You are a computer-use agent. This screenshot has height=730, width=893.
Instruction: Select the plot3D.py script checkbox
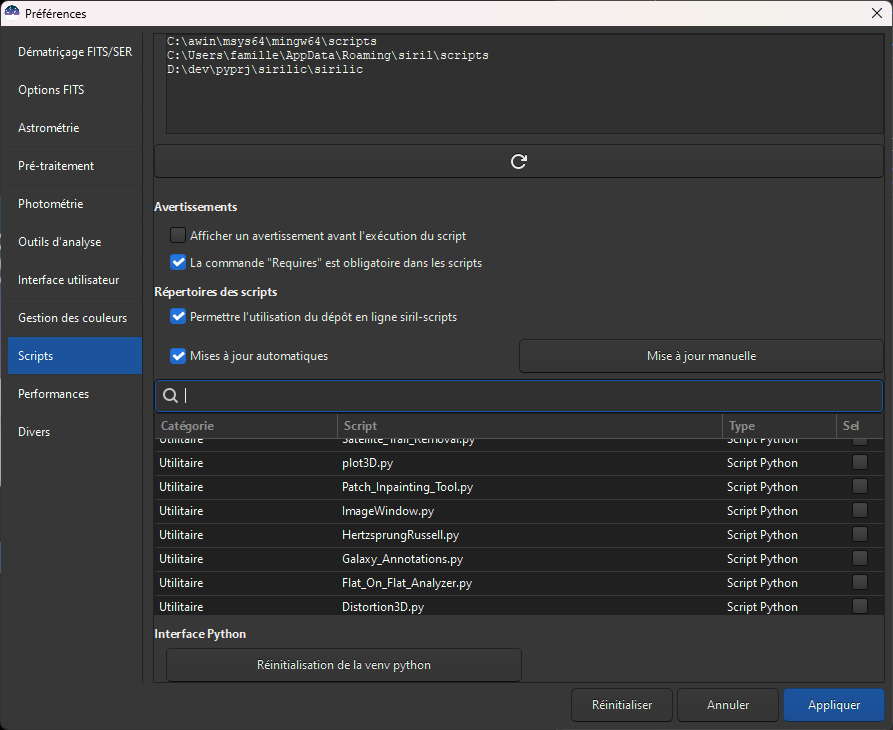(859, 463)
